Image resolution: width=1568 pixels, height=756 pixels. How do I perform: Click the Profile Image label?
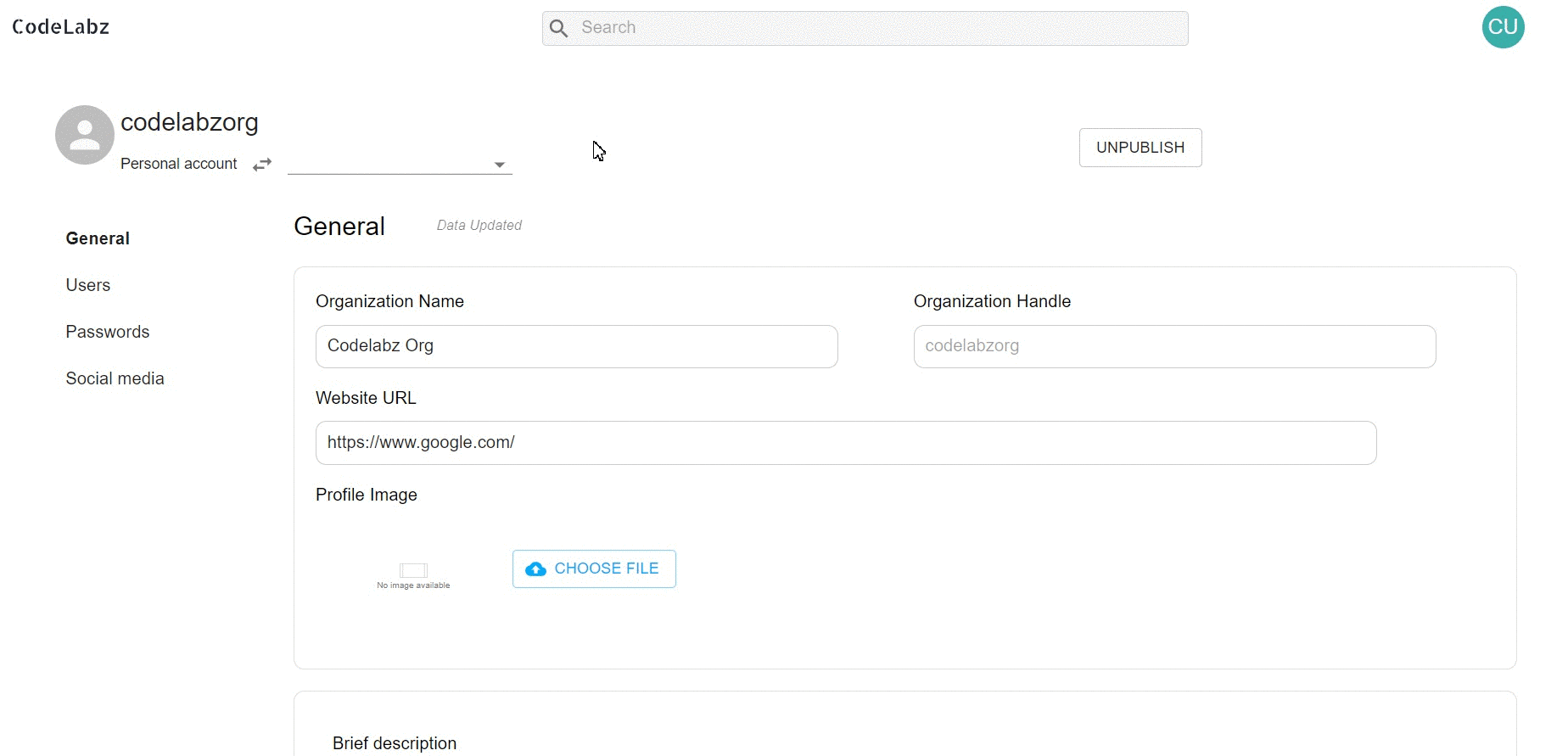[367, 495]
